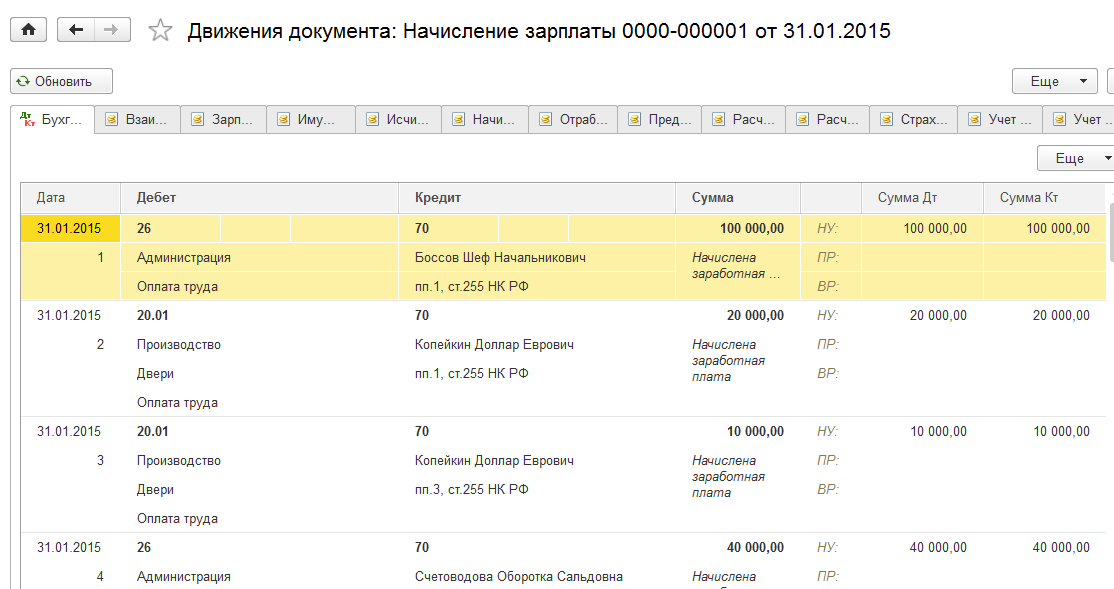1114x589 pixels.
Task: Click the register icon on Зарп... tab
Action: pyautogui.click(x=198, y=119)
